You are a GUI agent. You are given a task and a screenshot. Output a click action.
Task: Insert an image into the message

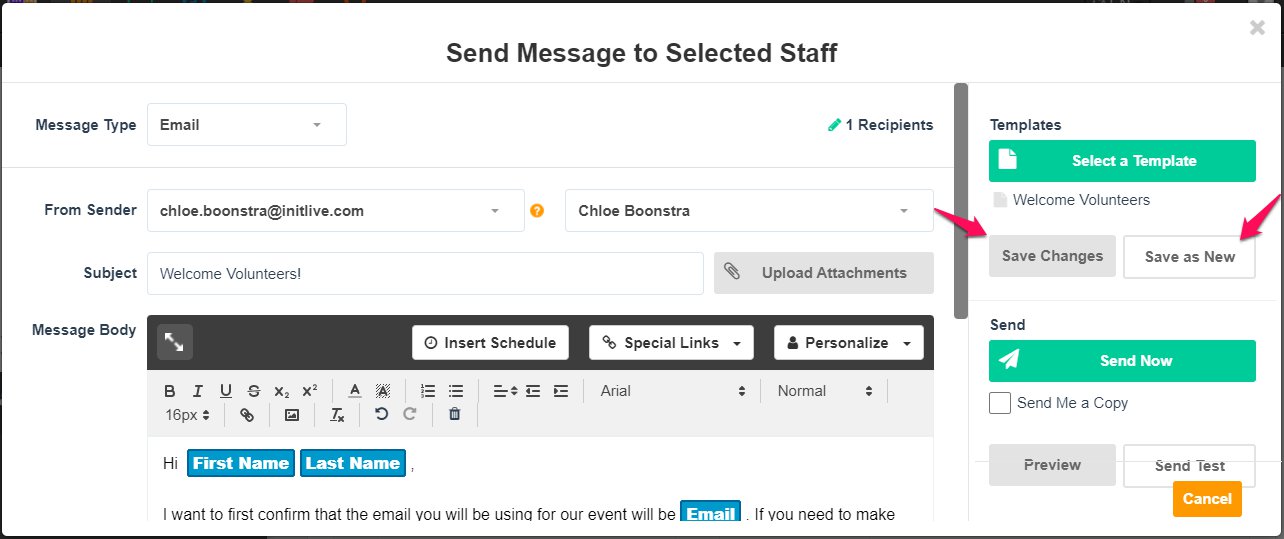(x=292, y=414)
